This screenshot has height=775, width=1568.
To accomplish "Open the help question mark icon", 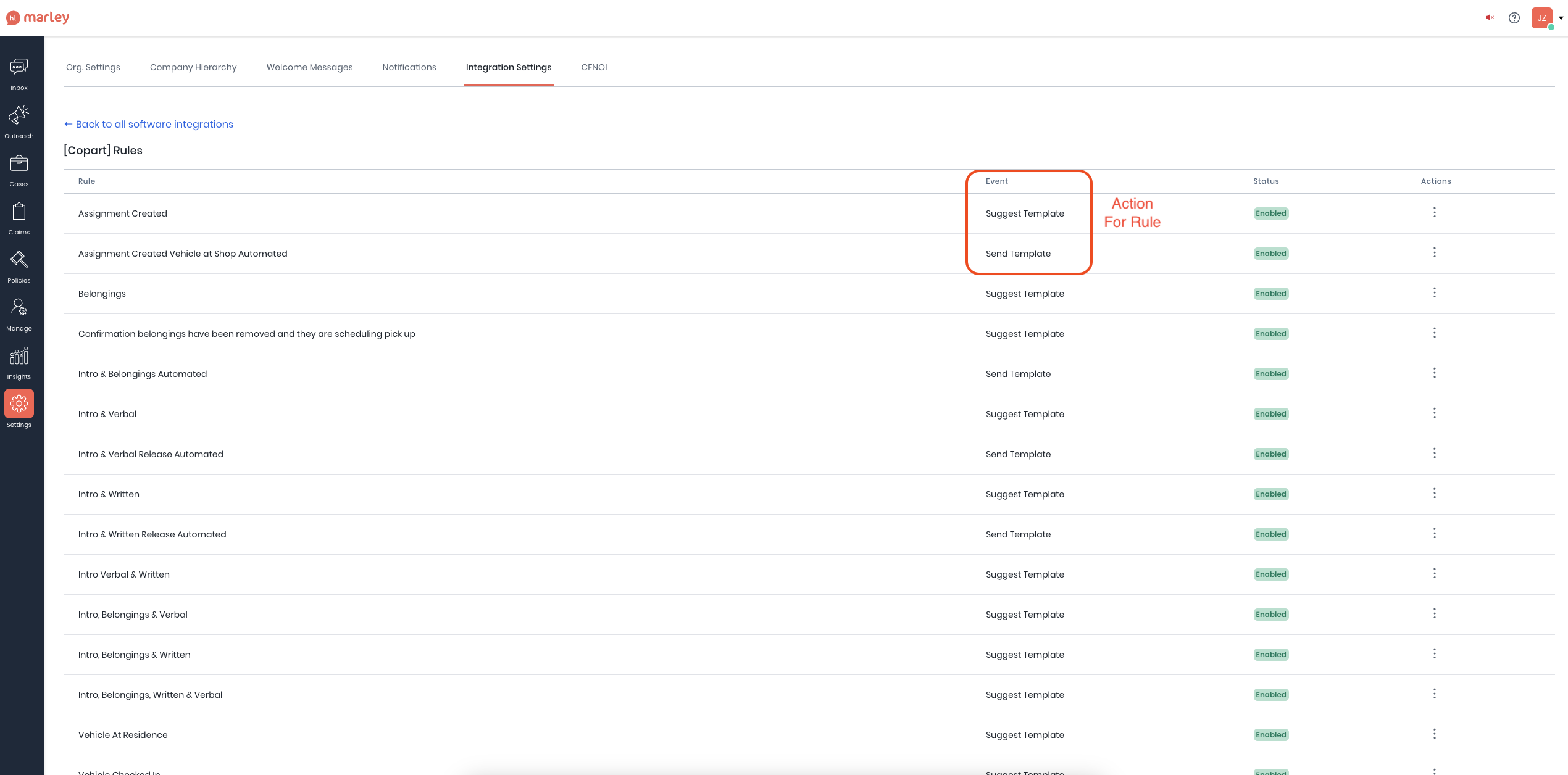I will pos(1514,18).
